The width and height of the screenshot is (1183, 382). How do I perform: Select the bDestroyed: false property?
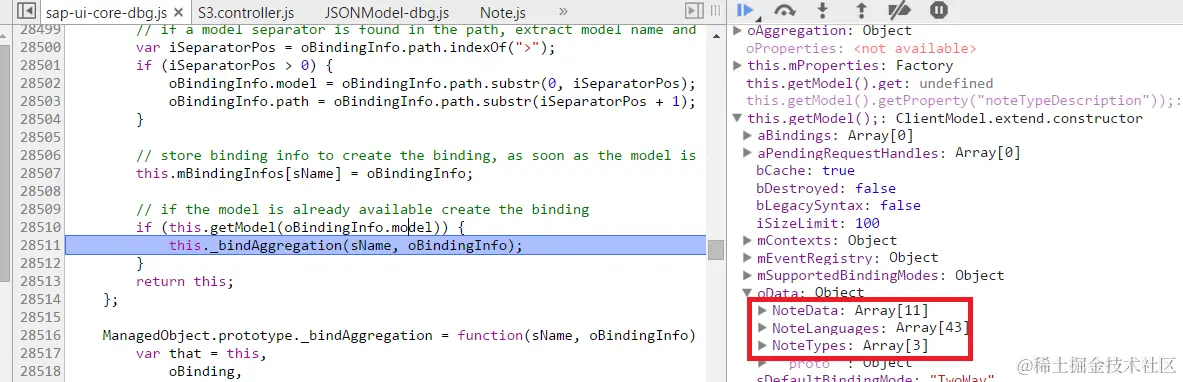(x=825, y=188)
